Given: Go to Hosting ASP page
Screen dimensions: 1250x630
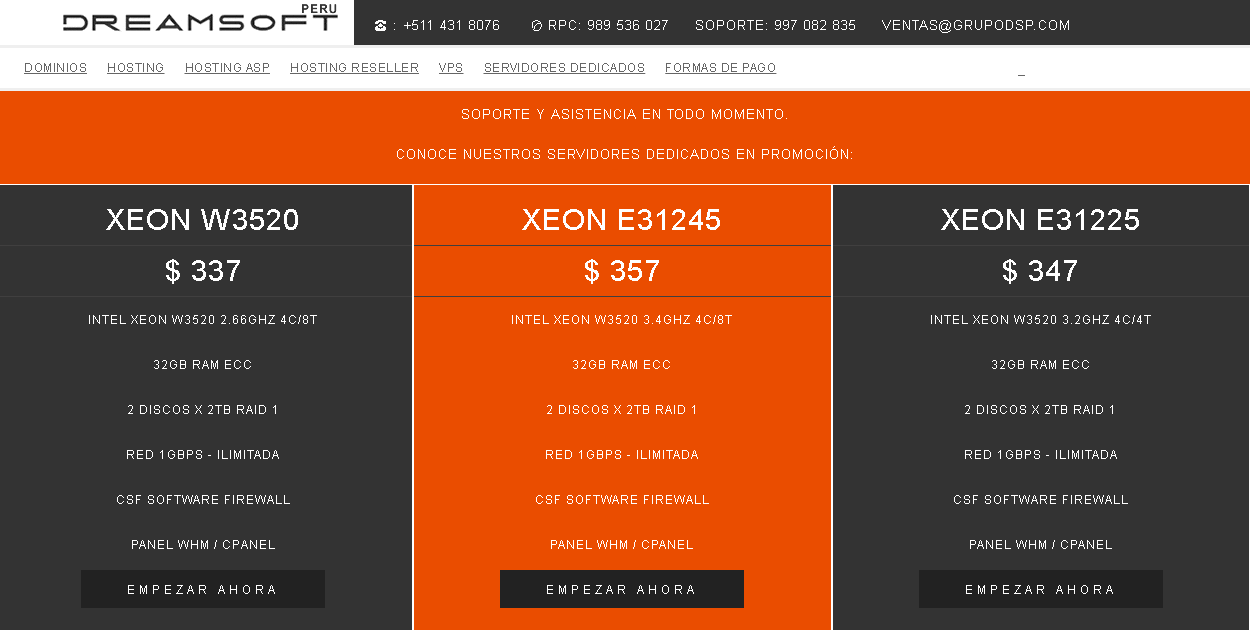Looking at the screenshot, I should [x=227, y=68].
